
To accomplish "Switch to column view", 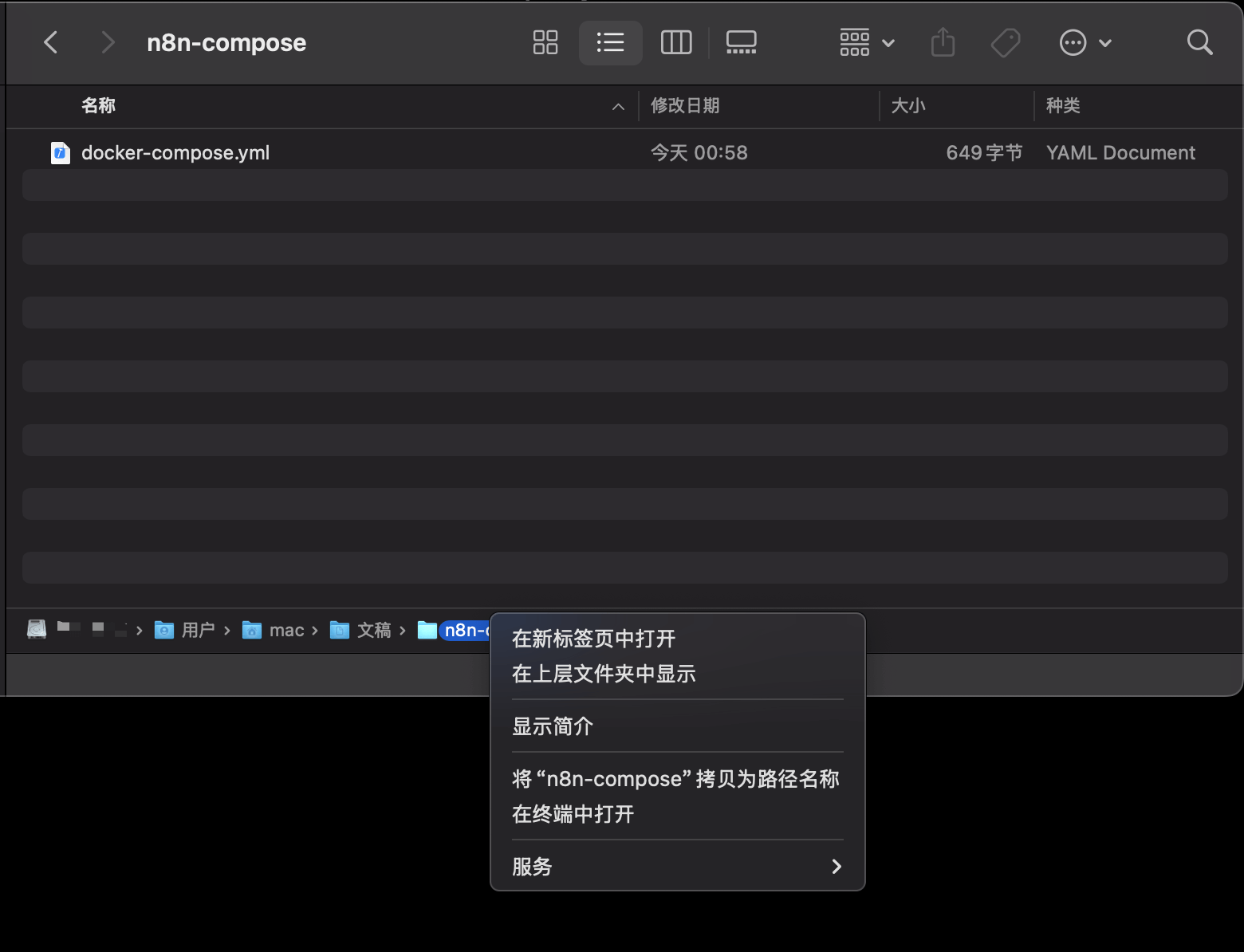I will tap(675, 42).
